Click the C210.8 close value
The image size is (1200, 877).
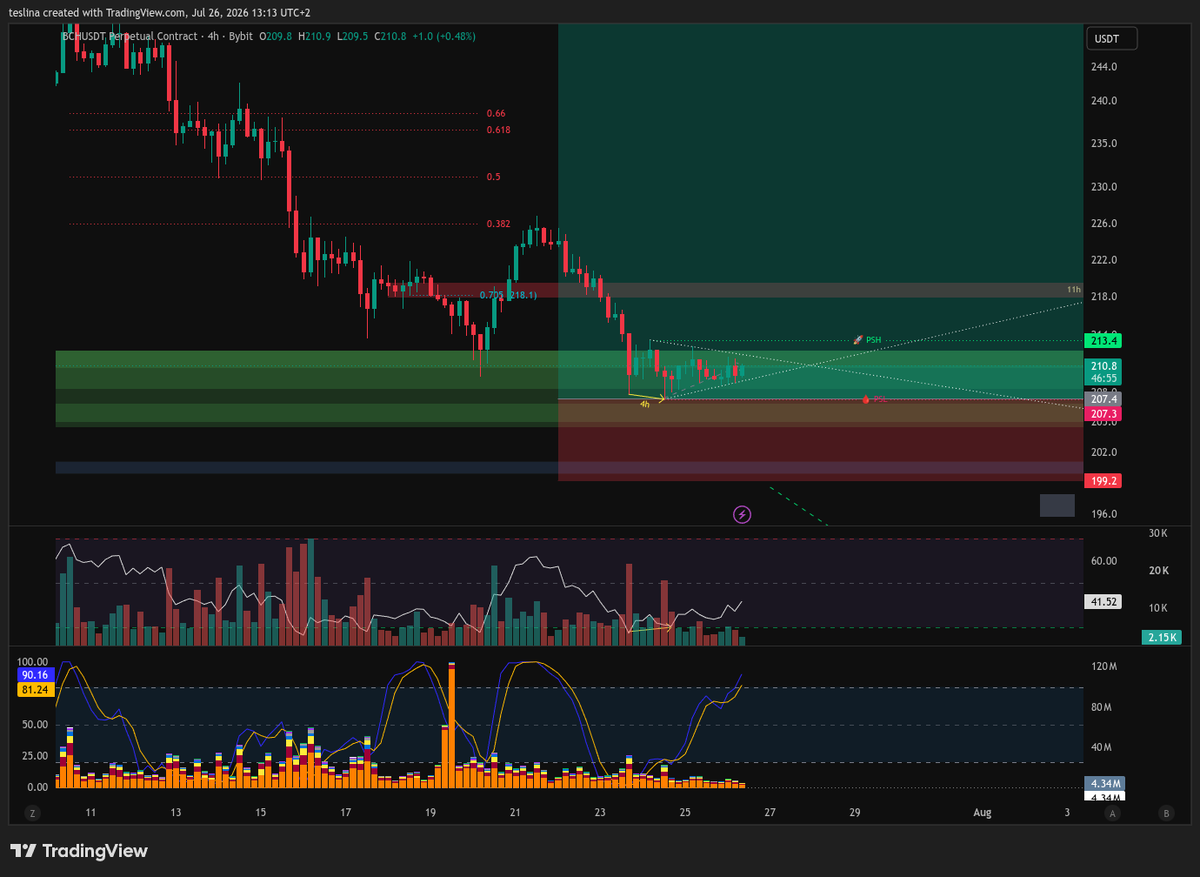click(390, 36)
